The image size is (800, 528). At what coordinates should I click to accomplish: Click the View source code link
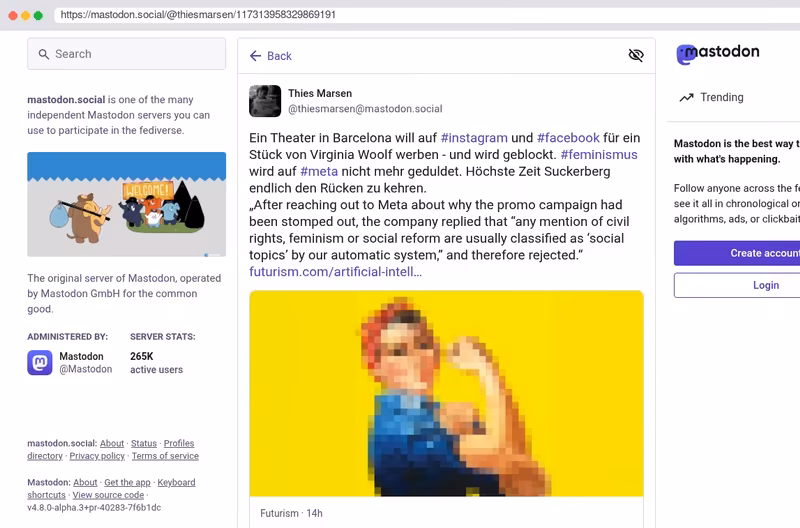108,495
